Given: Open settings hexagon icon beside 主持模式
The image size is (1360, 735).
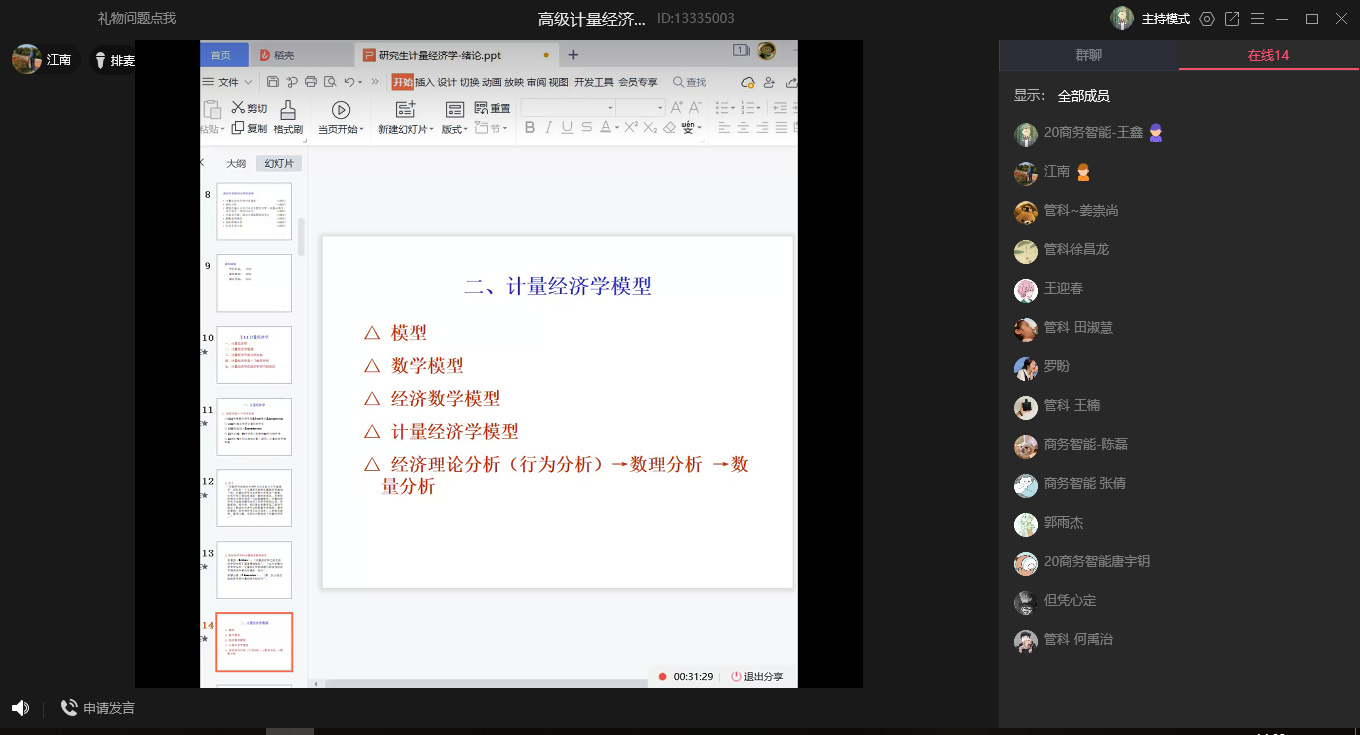Looking at the screenshot, I should tap(1207, 19).
